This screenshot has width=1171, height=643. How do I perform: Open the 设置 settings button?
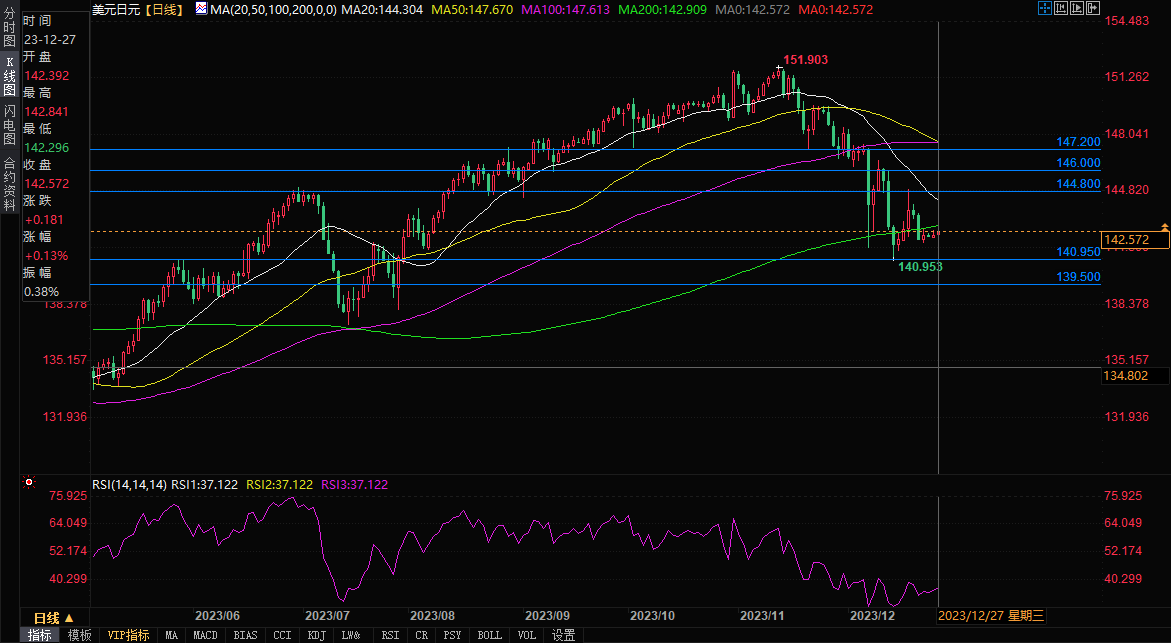[563, 635]
